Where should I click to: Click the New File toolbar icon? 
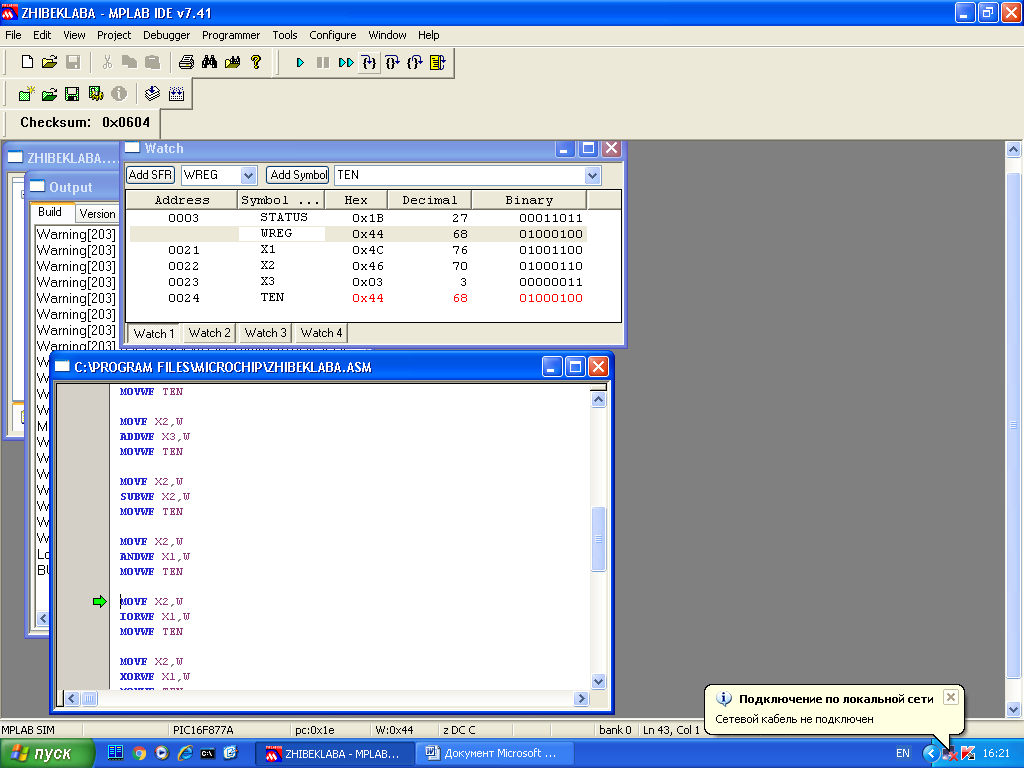pos(27,62)
